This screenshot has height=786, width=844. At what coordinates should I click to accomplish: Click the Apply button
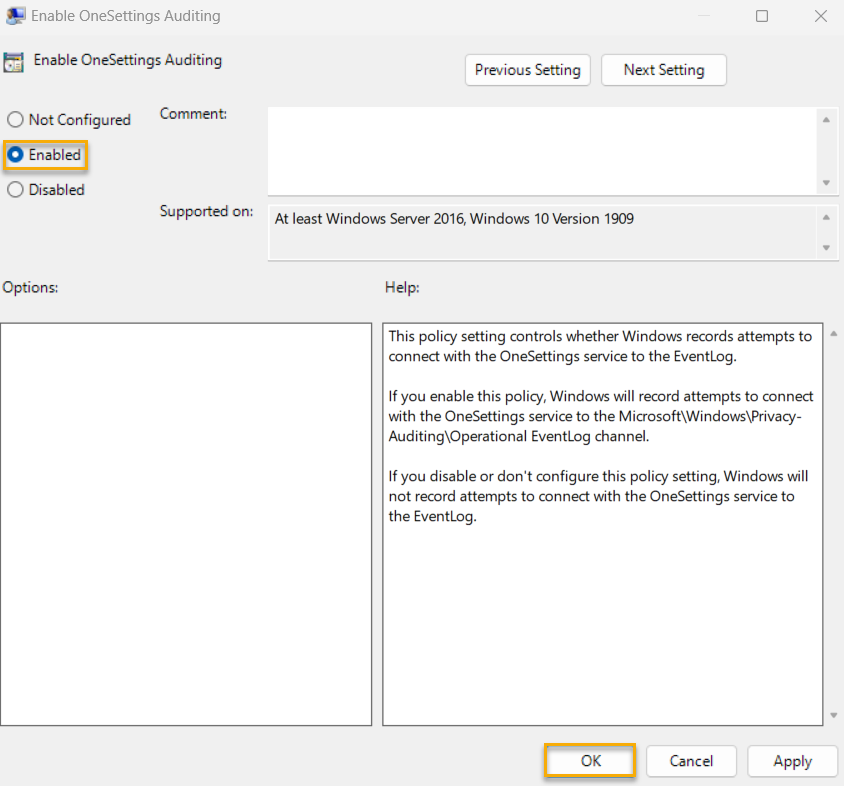coord(792,761)
